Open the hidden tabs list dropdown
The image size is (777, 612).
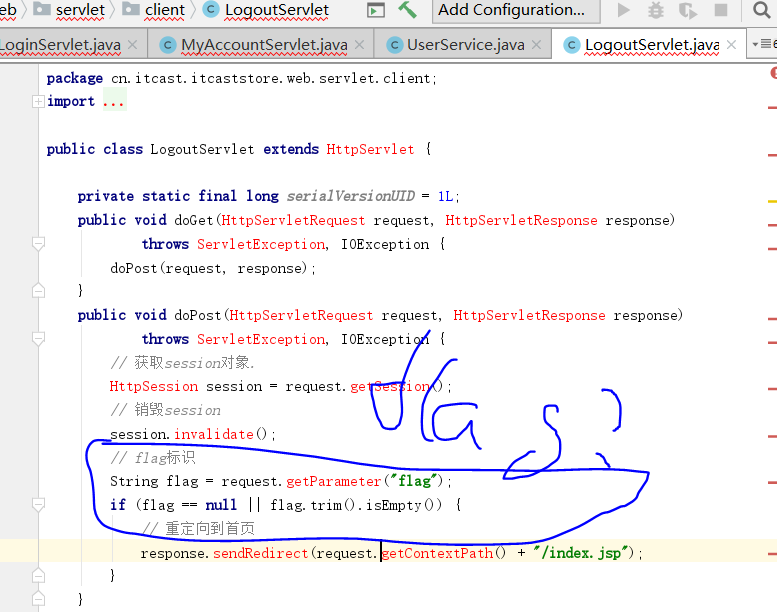(763, 44)
